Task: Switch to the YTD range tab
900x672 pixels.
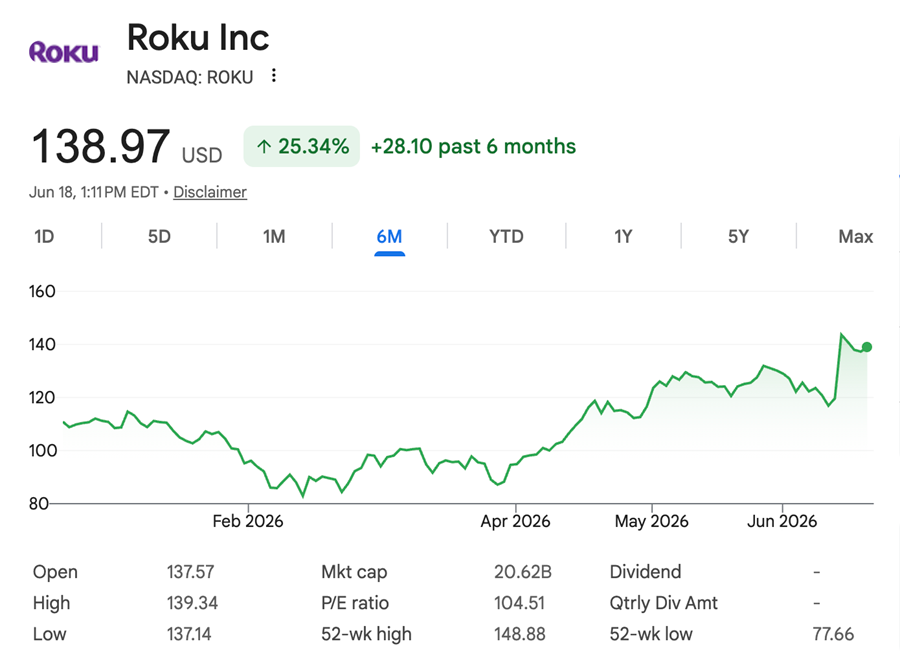Action: (x=506, y=236)
